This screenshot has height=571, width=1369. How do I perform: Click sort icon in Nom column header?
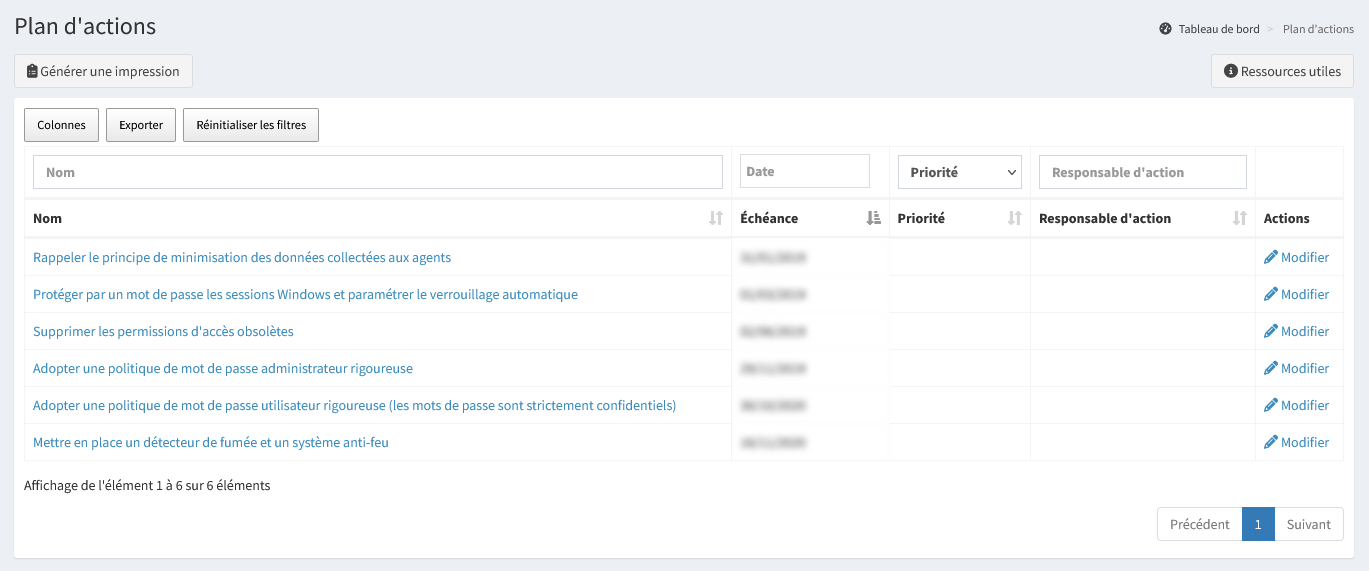tap(715, 218)
